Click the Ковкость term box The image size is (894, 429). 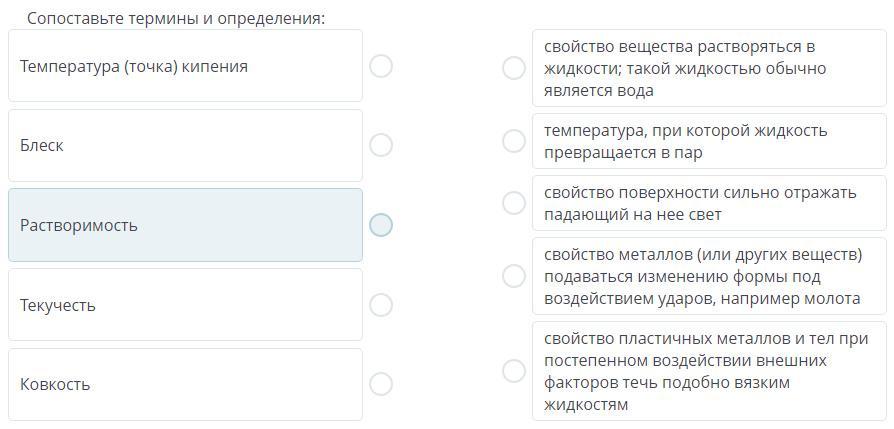click(x=185, y=384)
